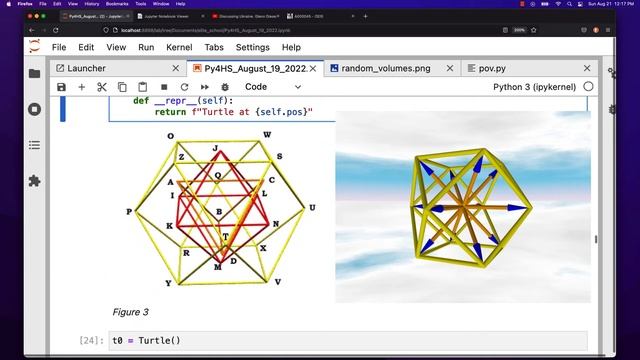Close the random_volumes.png tab

pos(450,68)
